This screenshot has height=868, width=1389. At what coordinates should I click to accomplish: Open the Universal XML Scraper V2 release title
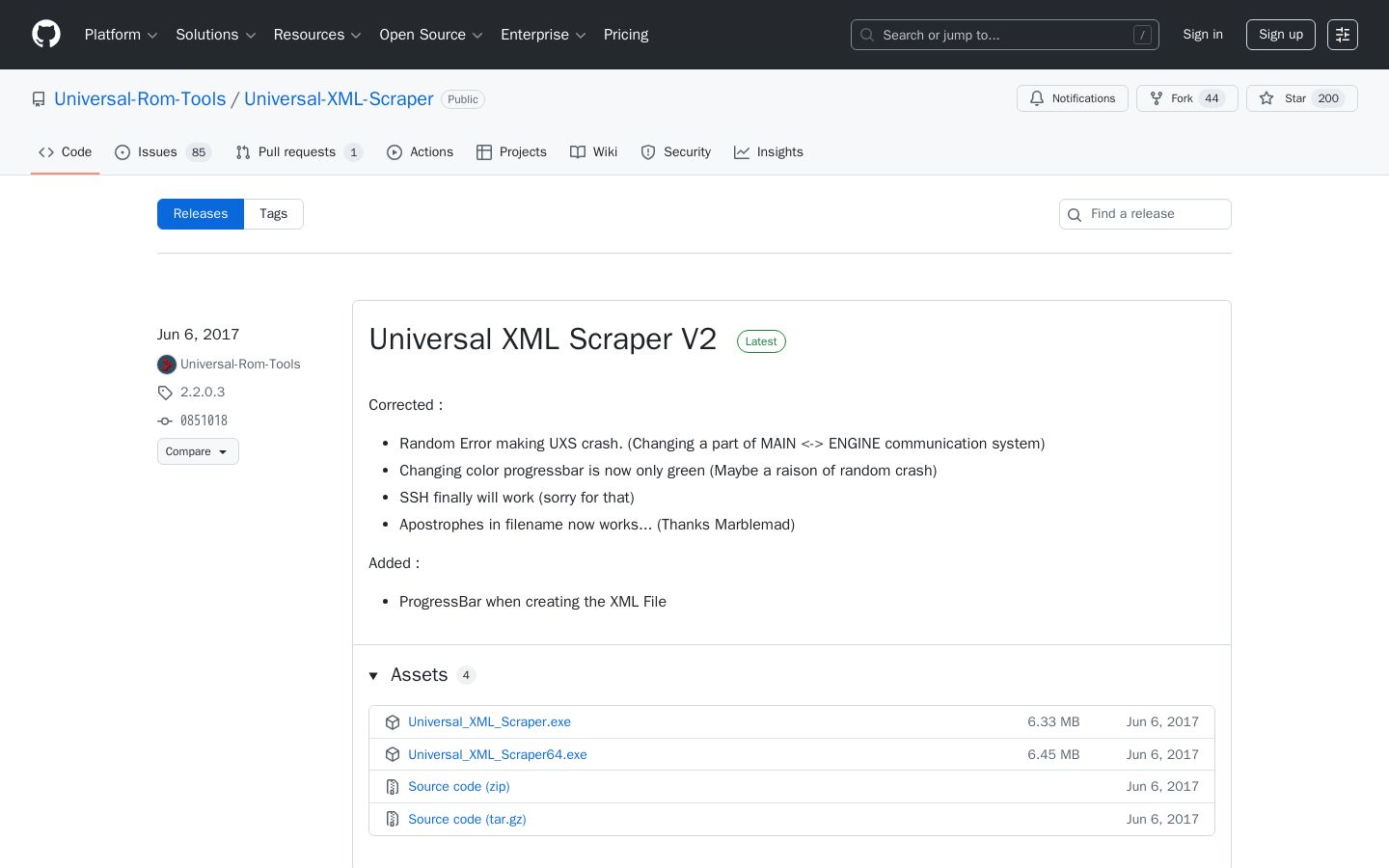543,339
